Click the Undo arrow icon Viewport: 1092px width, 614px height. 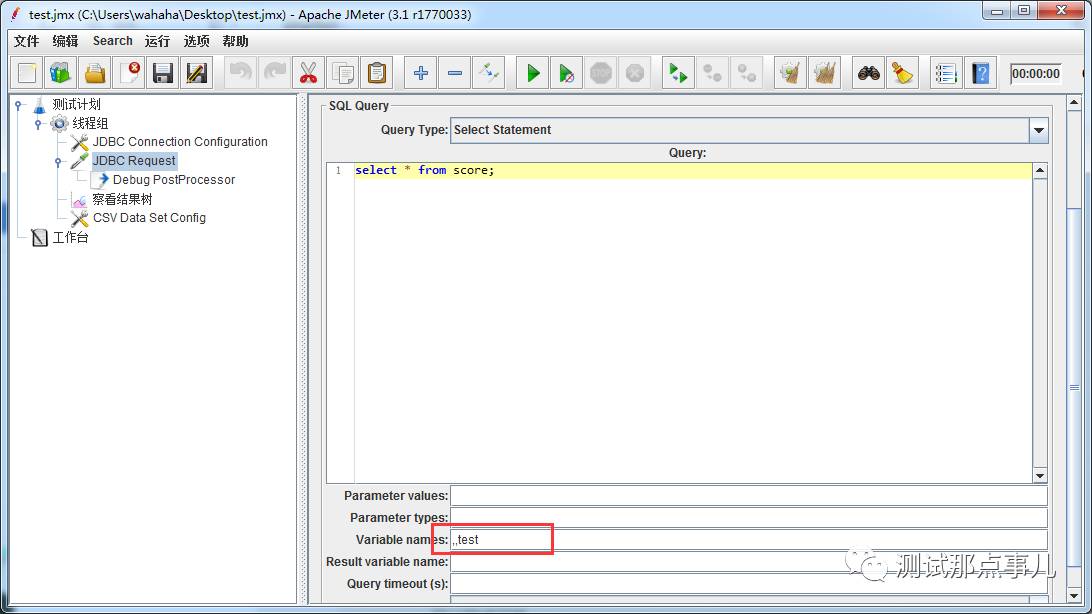pos(241,73)
